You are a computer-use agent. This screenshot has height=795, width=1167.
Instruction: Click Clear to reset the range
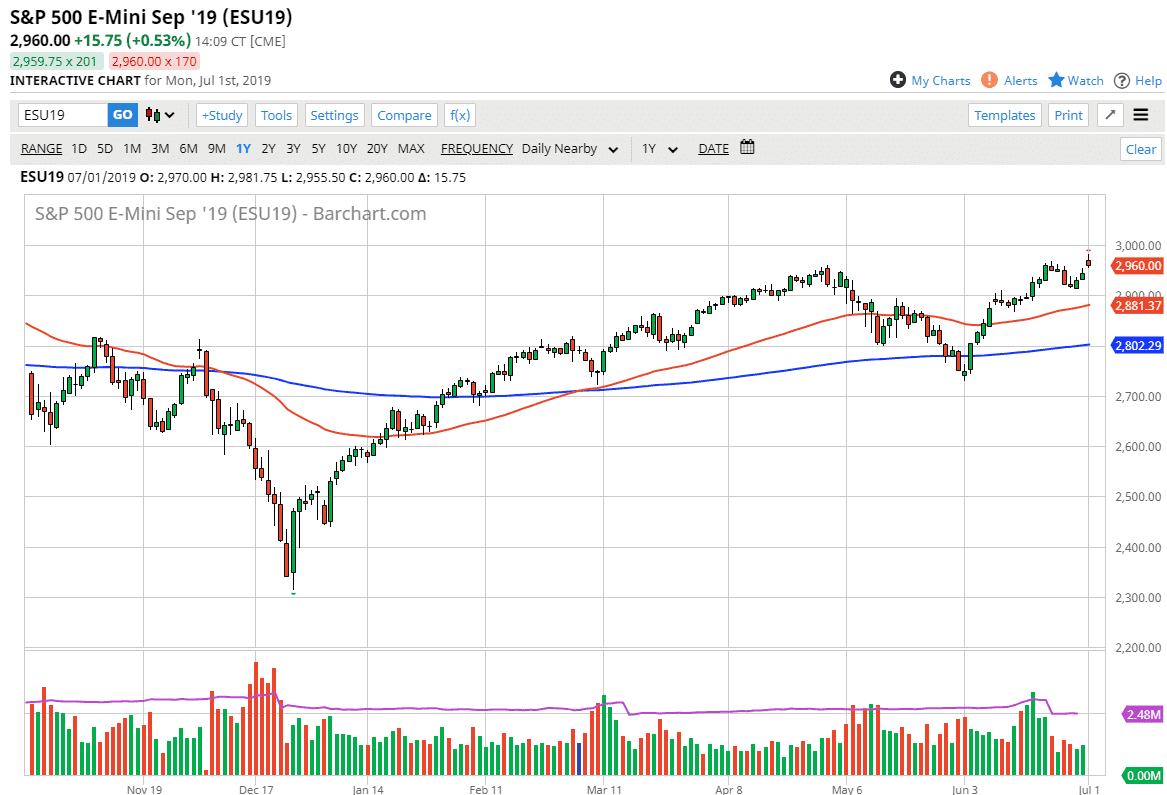pyautogui.click(x=1140, y=148)
